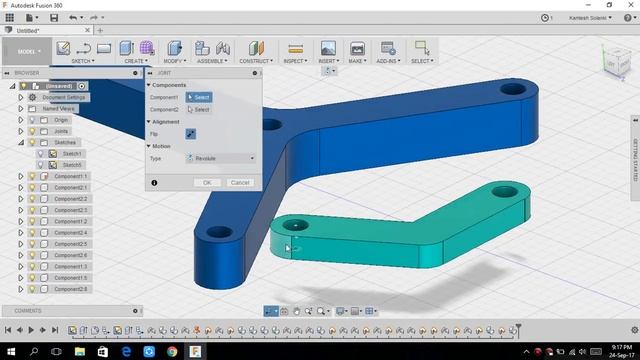This screenshot has width=640, height=360.
Task: Click the Press Pull icon in Modify
Action: tap(175, 48)
